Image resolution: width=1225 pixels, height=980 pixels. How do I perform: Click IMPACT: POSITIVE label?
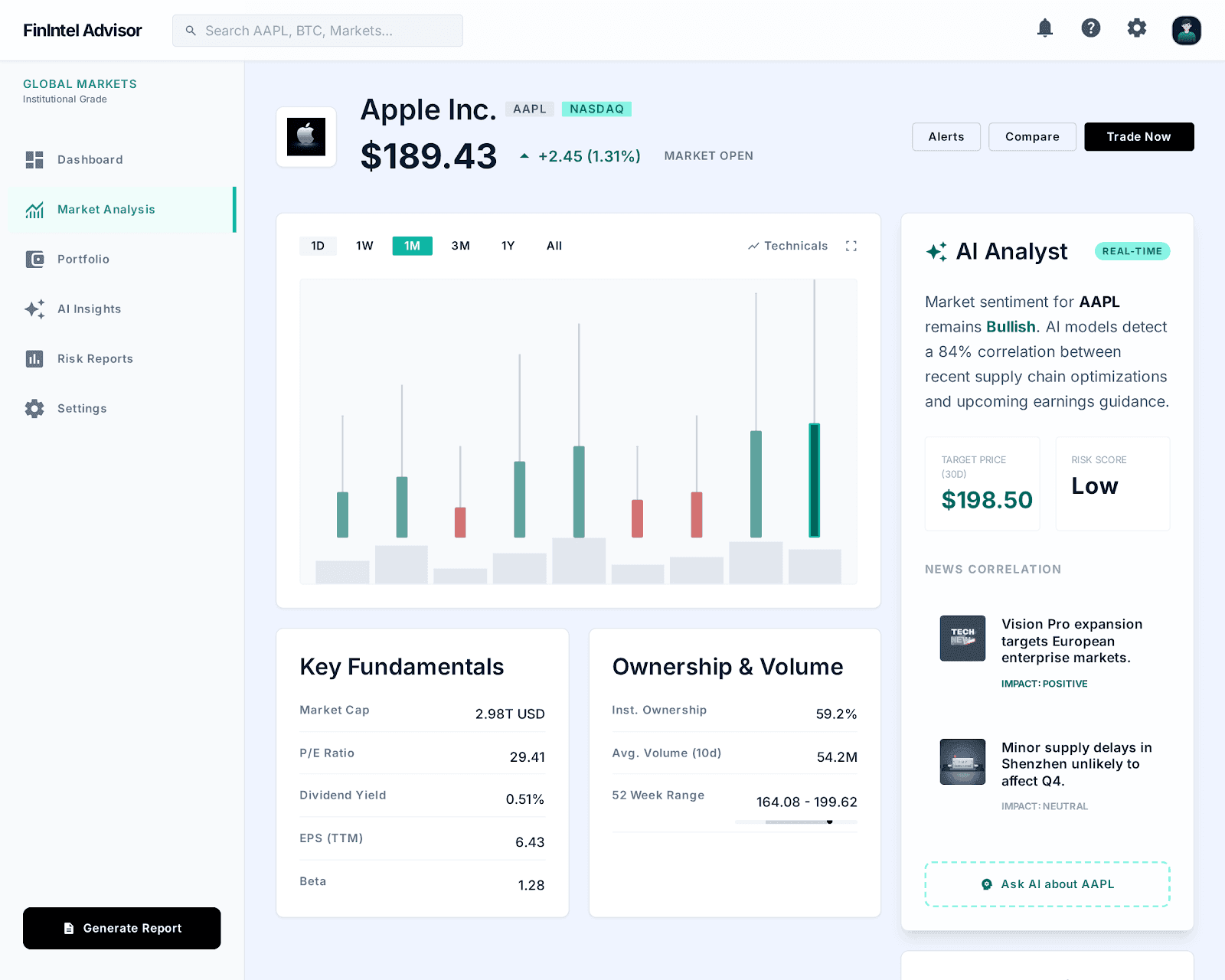pyautogui.click(x=1044, y=684)
